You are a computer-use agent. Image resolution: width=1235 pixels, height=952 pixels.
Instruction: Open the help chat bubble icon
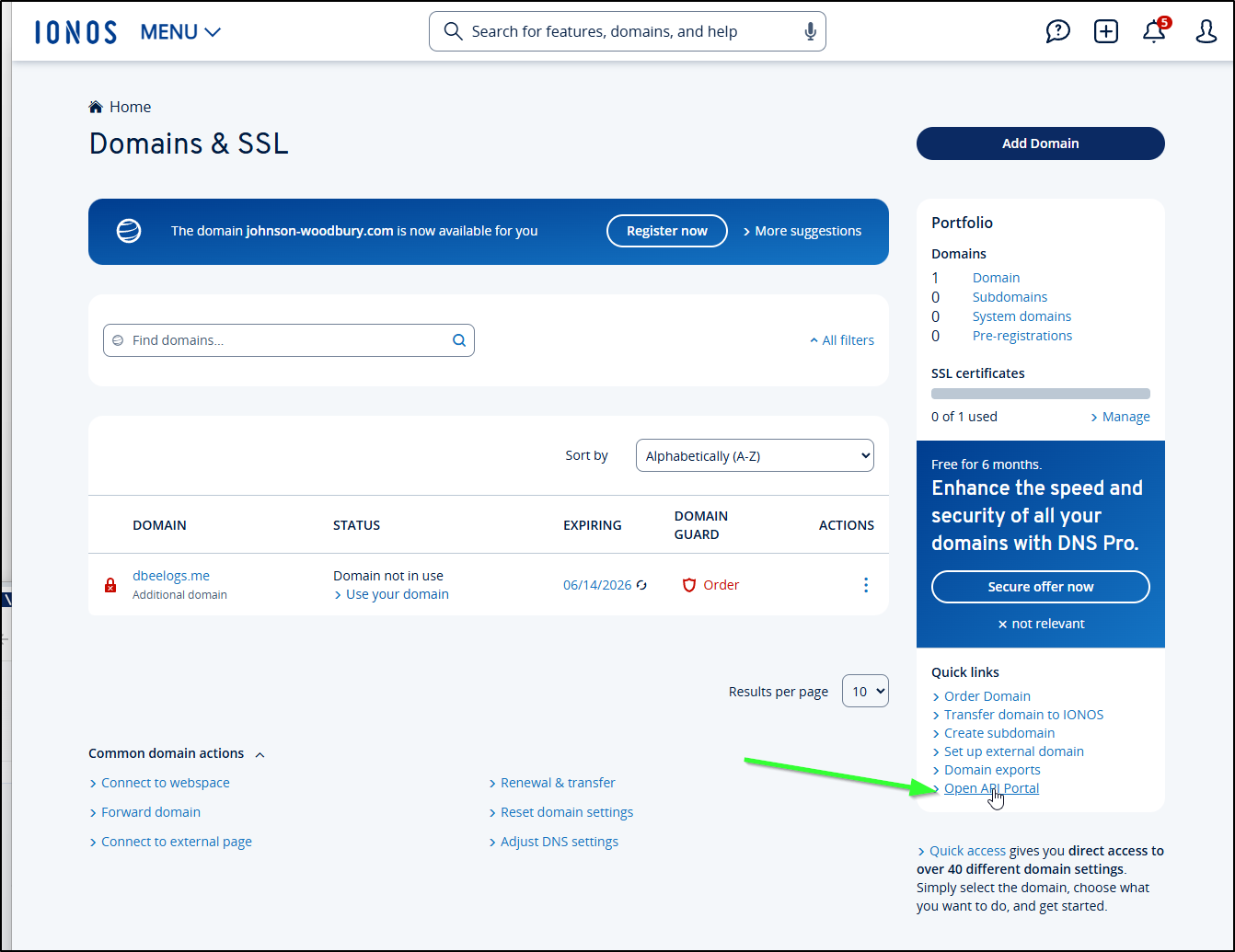click(x=1057, y=31)
